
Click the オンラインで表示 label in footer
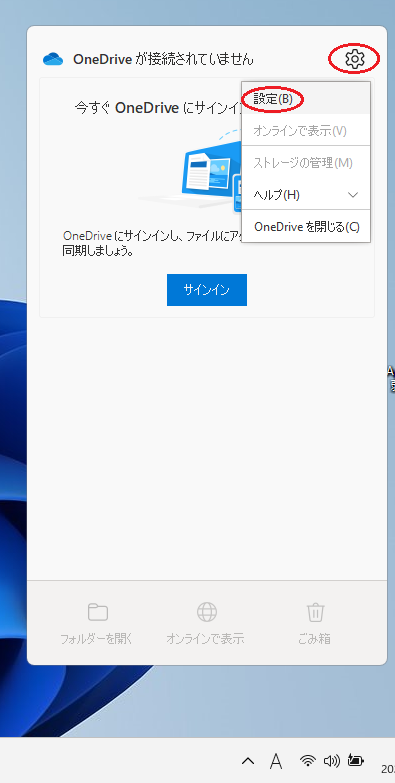[205, 638]
